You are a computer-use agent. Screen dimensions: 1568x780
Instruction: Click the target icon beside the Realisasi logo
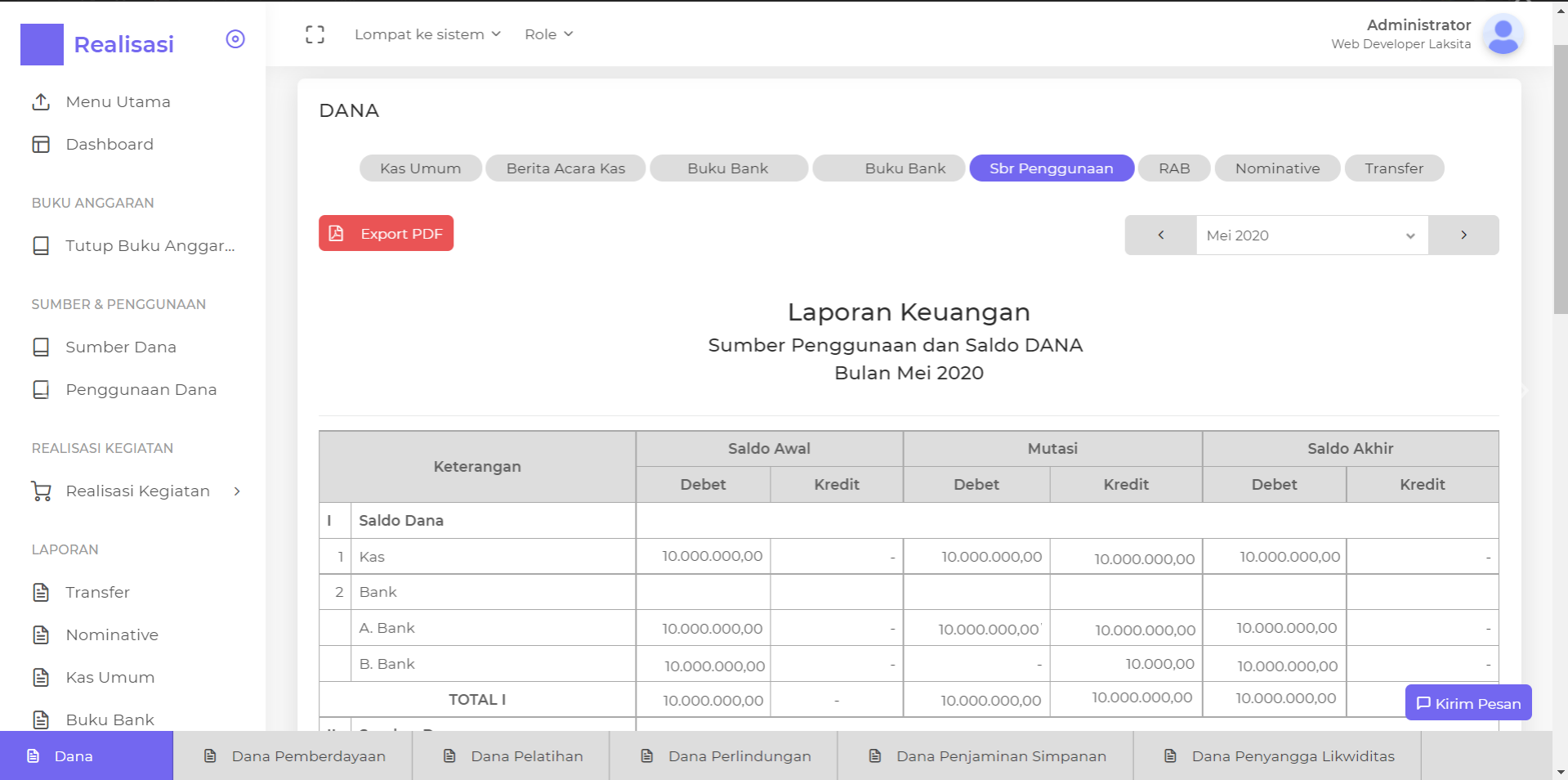coord(235,38)
